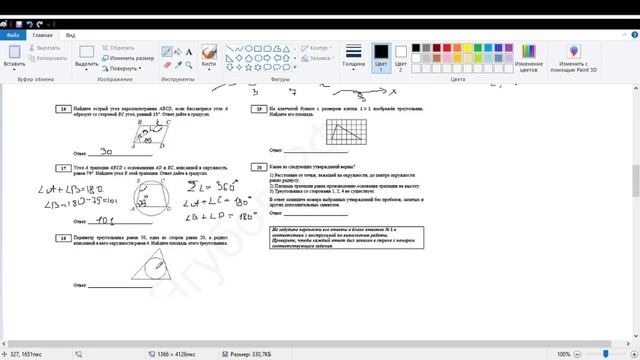Choose the isosceles triangle shape
Screen dimensions: 640x360
pos(286,49)
